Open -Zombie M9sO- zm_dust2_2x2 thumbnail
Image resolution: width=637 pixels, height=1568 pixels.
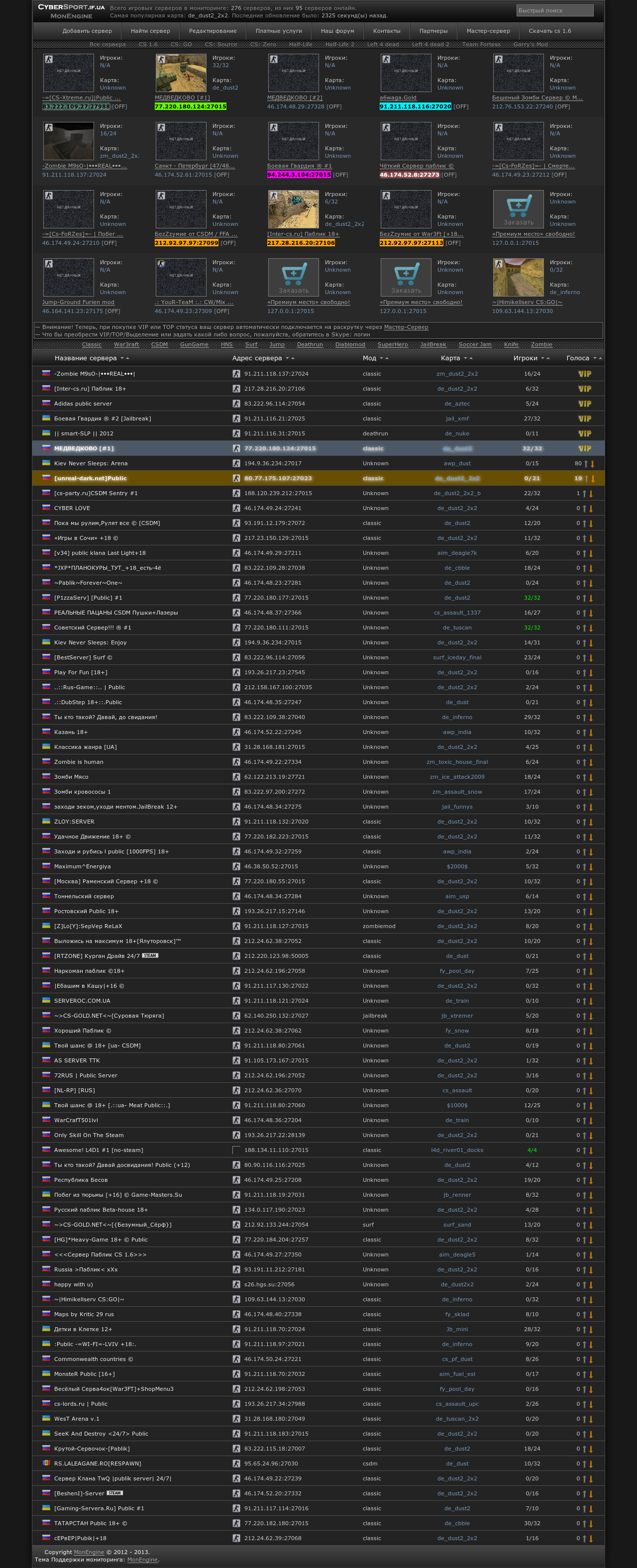68,141
